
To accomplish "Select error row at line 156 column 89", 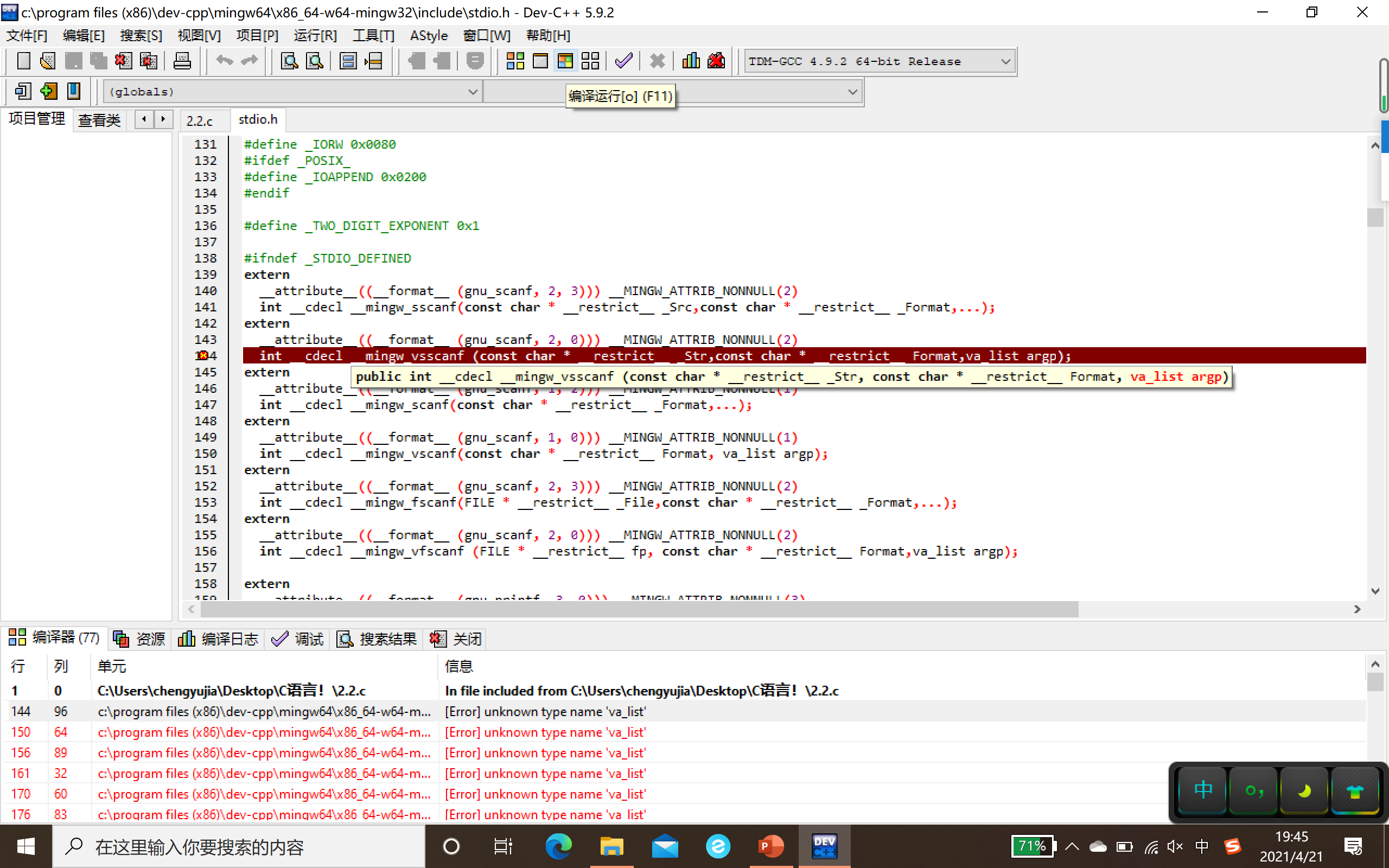I will coord(686,752).
